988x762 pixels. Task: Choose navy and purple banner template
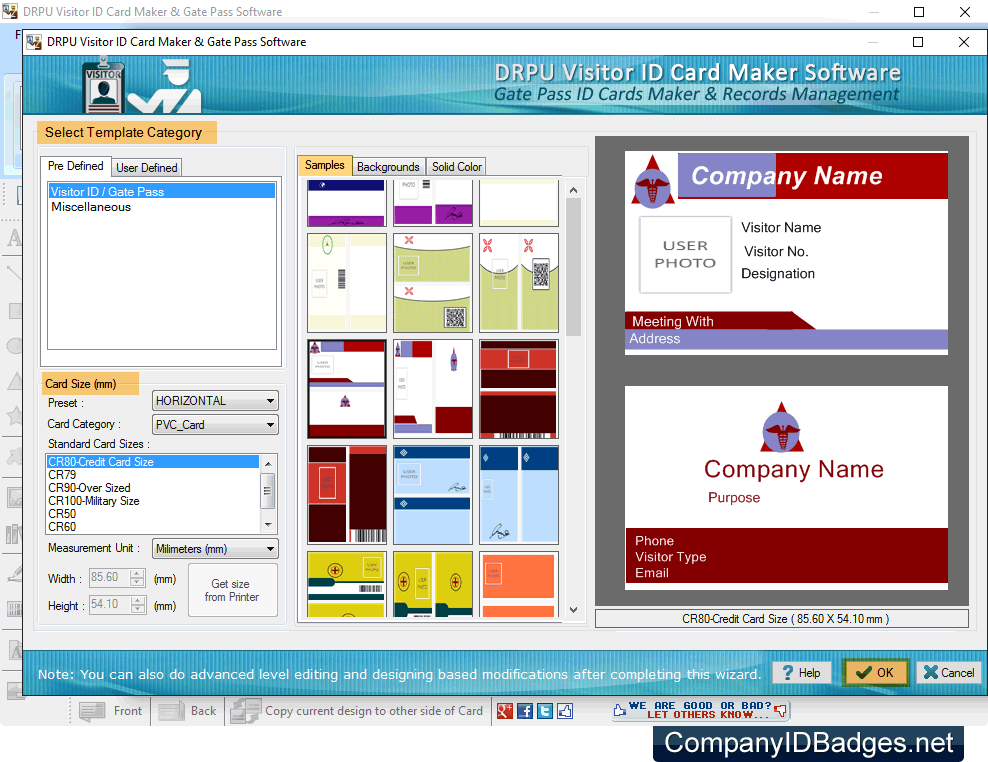pyautogui.click(x=347, y=203)
